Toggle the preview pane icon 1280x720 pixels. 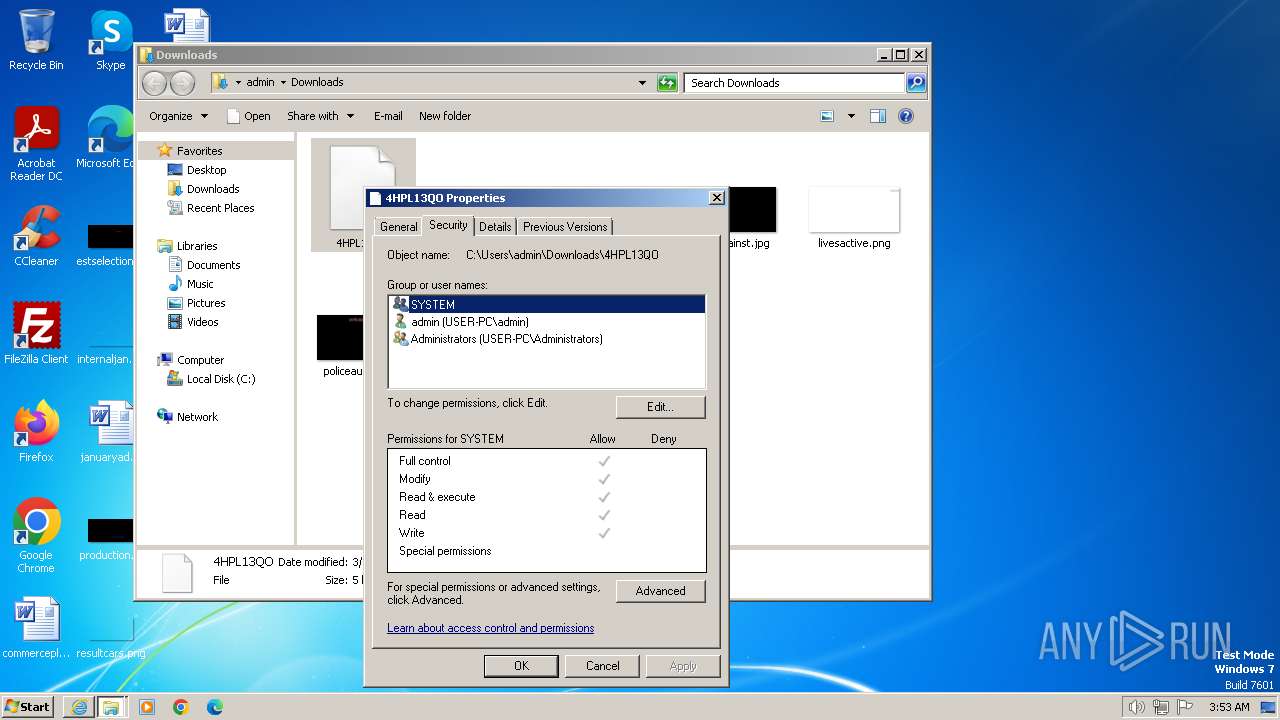pos(877,116)
